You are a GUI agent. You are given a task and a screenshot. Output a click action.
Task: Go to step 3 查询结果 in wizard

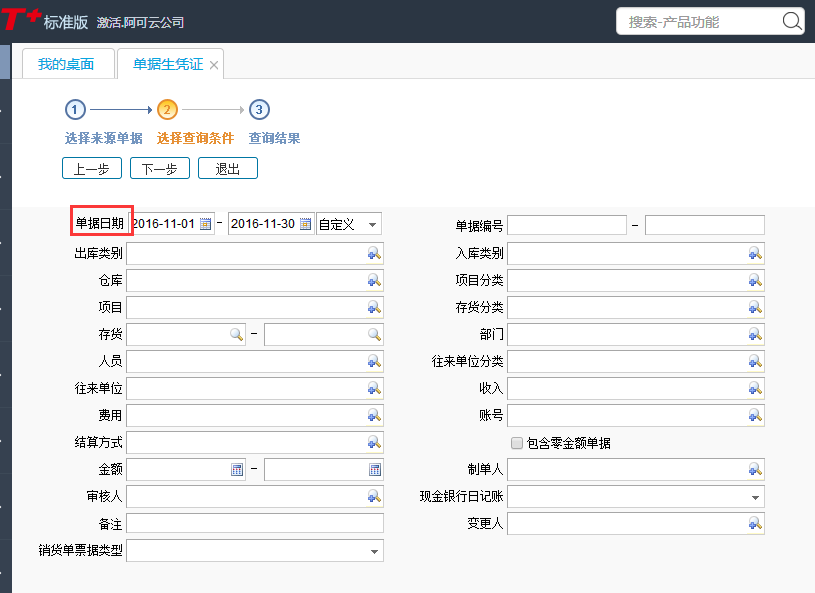pyautogui.click(x=259, y=110)
